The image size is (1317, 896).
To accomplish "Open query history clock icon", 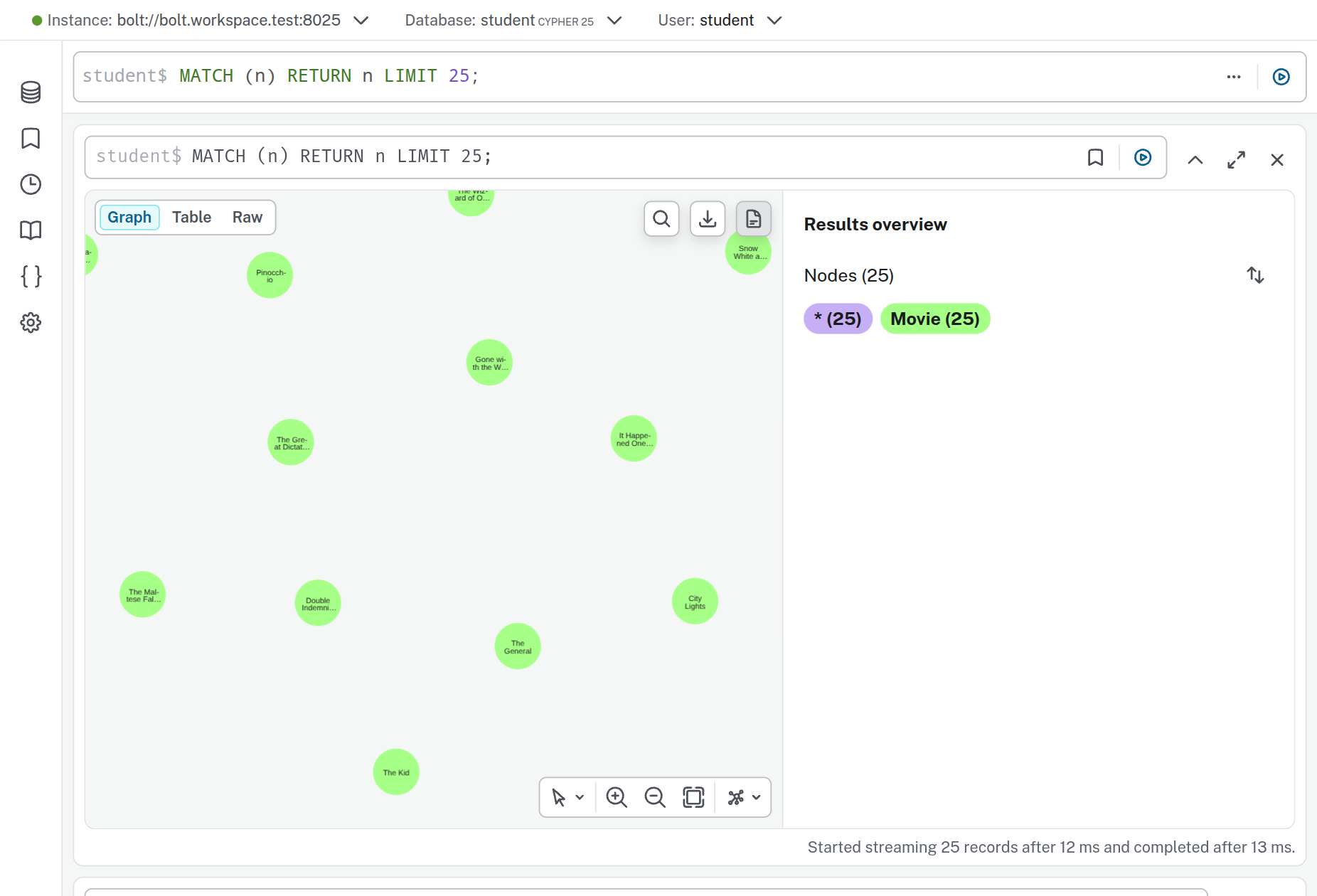I will [x=31, y=184].
